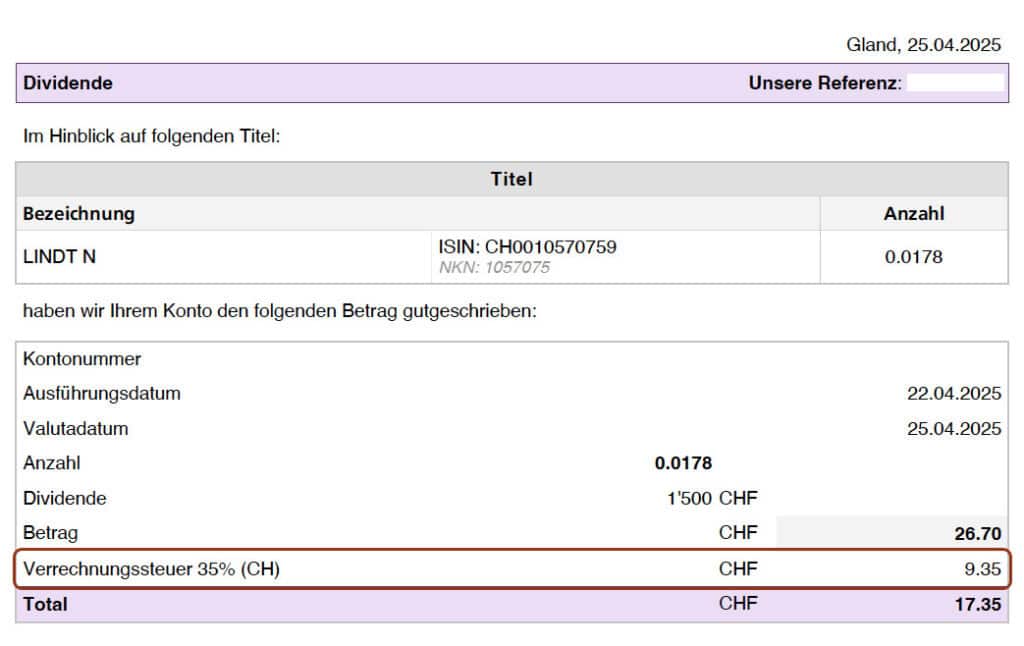This screenshot has height=646, width=1024.
Task: Click the ISIN number CH0010570759
Action: tap(527, 247)
